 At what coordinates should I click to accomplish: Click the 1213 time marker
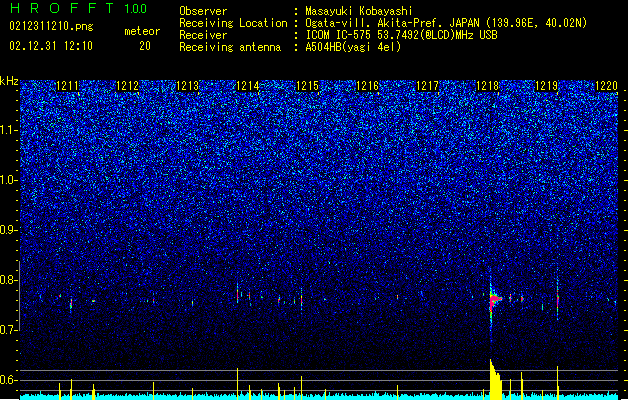187,86
